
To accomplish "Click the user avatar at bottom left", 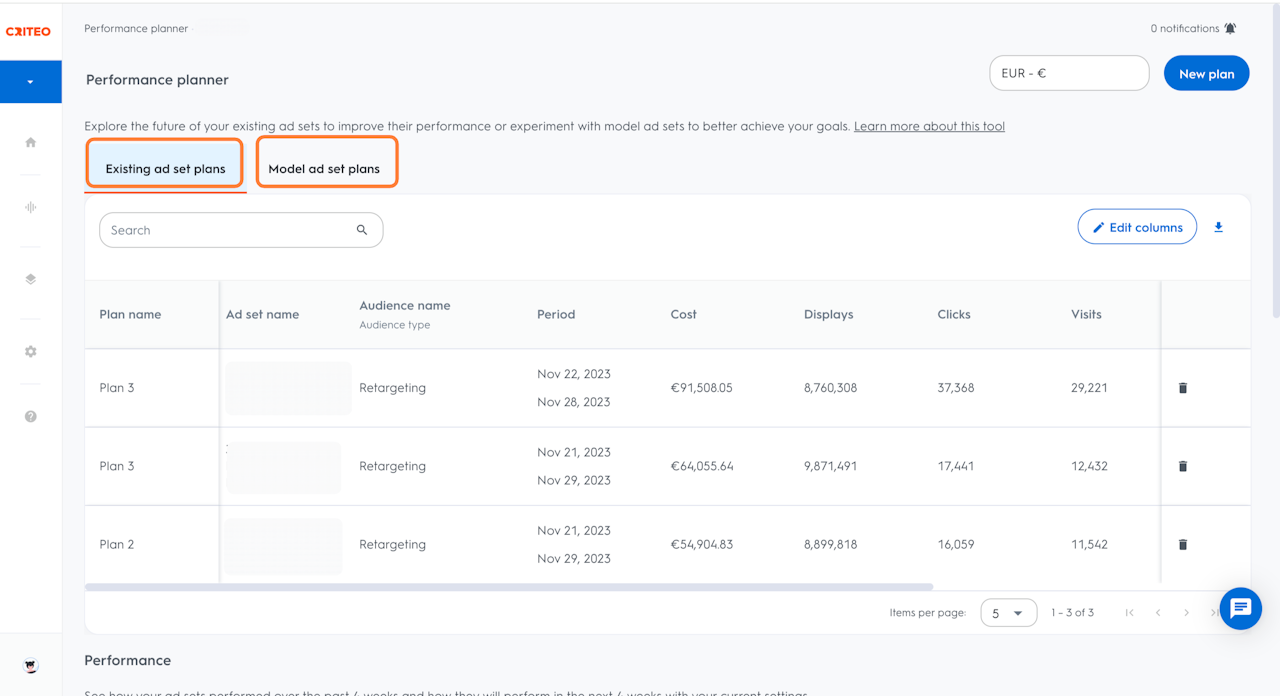I will [x=31, y=666].
